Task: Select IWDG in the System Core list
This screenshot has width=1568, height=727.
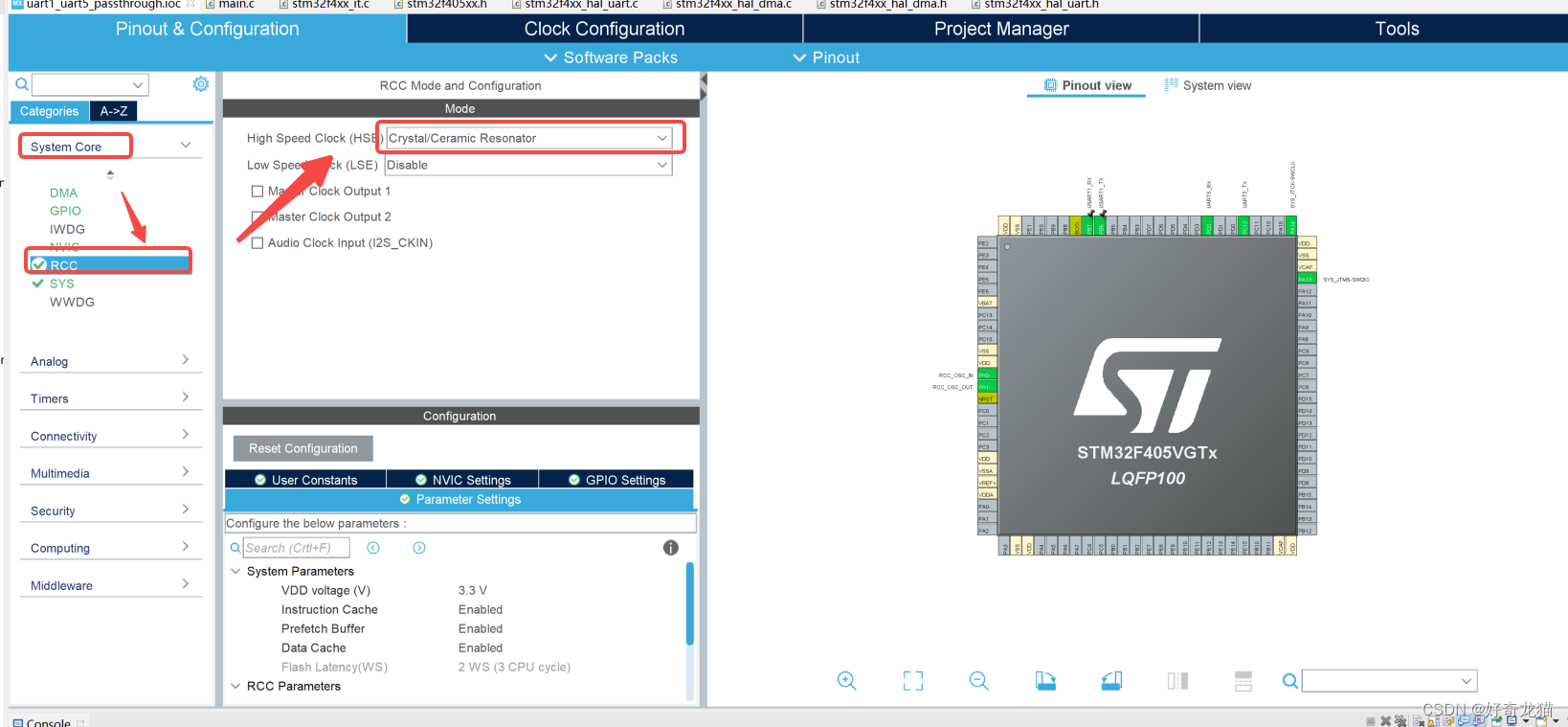Action: [x=67, y=229]
